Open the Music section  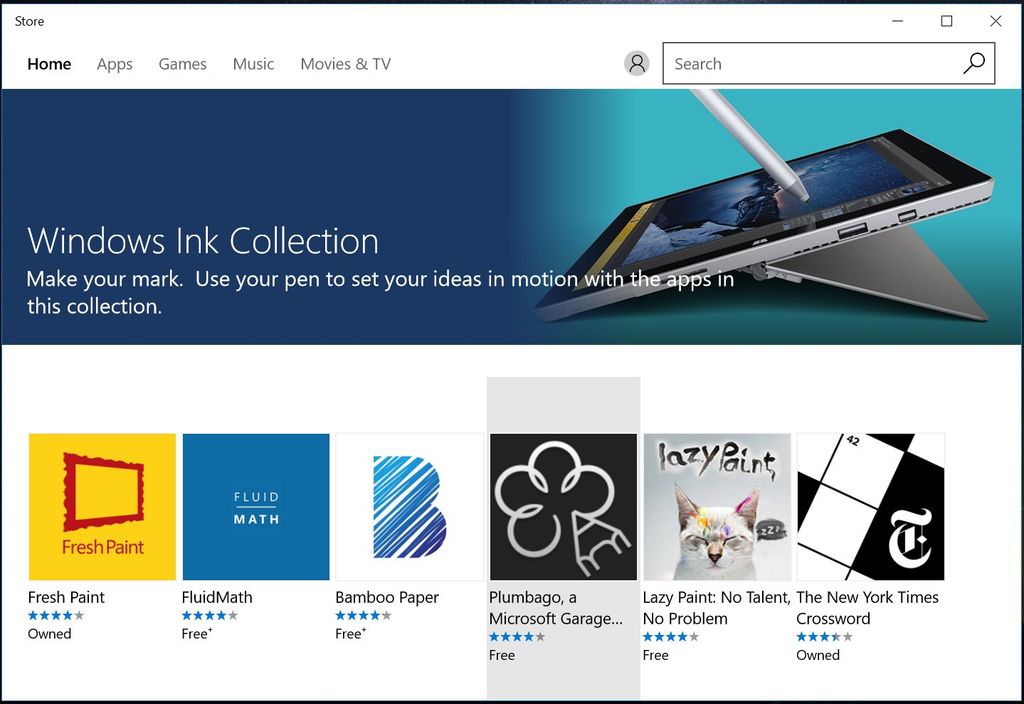253,64
